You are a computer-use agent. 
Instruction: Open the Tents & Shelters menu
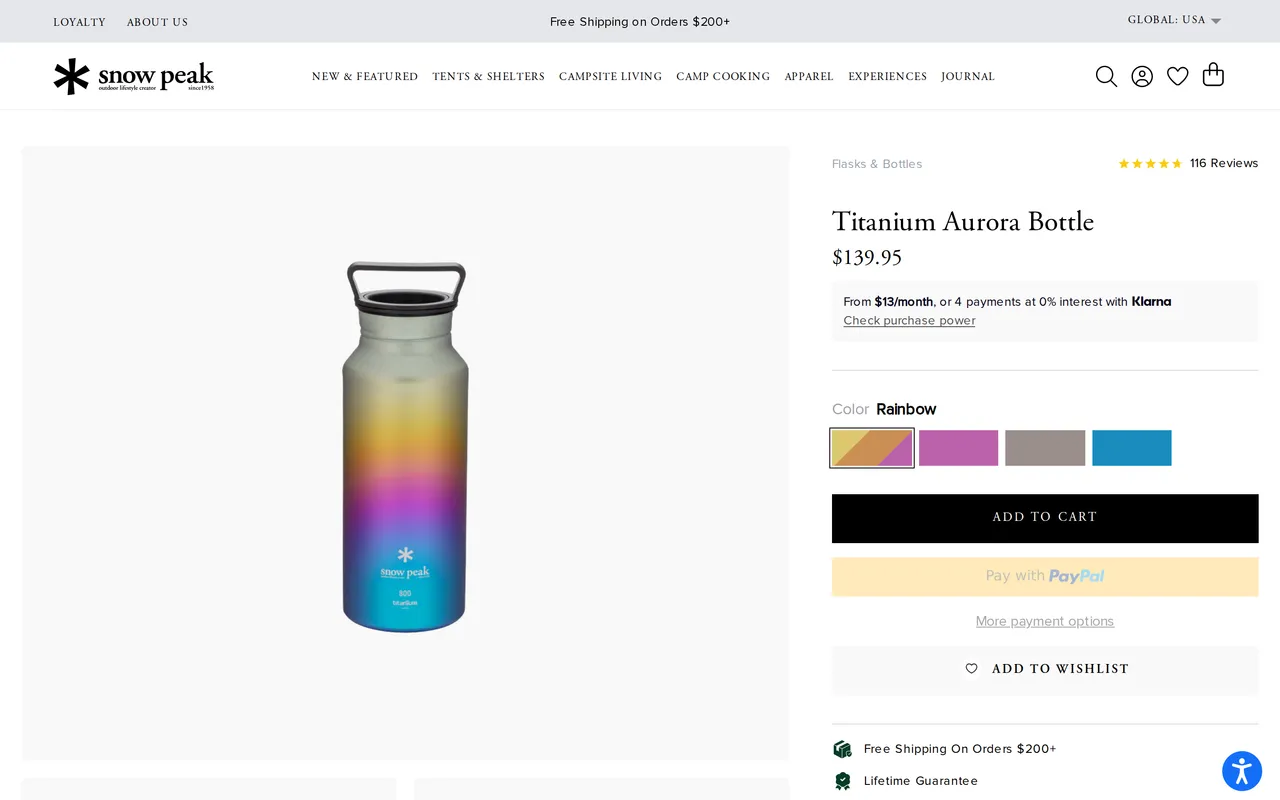click(488, 76)
